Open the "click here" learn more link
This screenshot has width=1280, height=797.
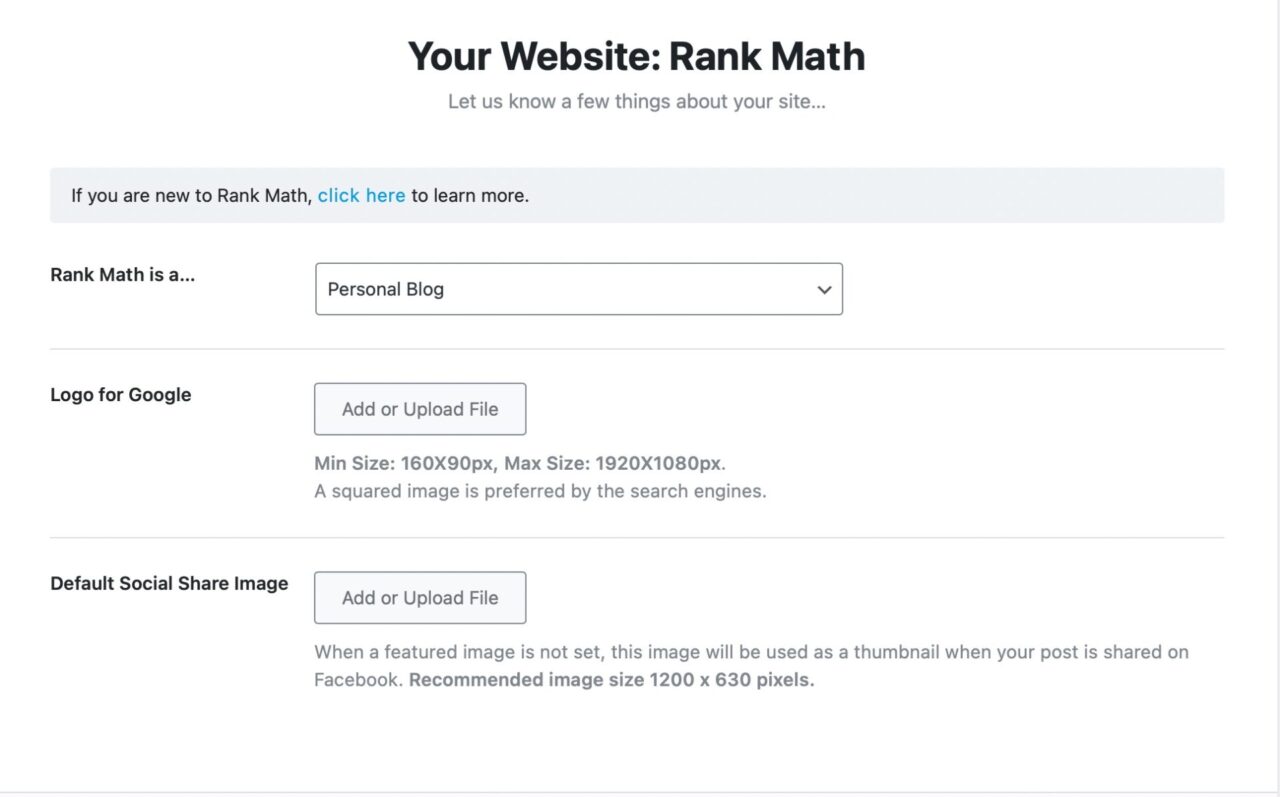(x=361, y=196)
